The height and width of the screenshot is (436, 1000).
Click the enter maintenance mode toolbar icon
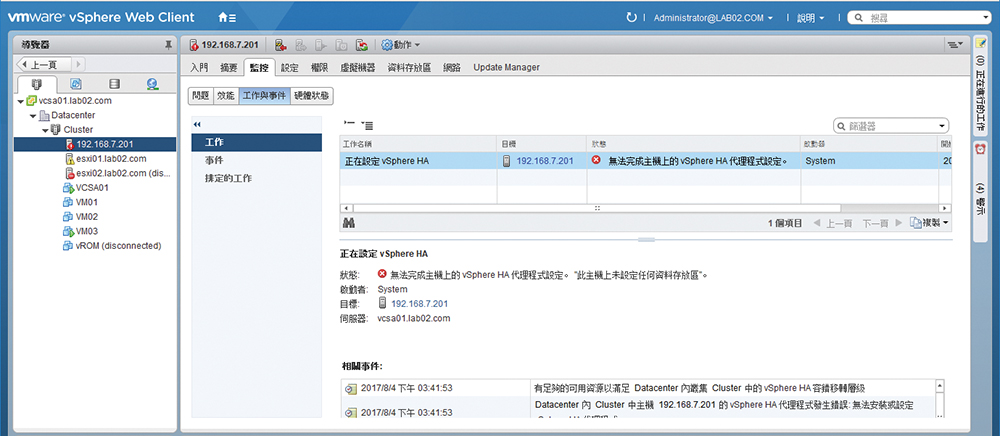[x=280, y=45]
